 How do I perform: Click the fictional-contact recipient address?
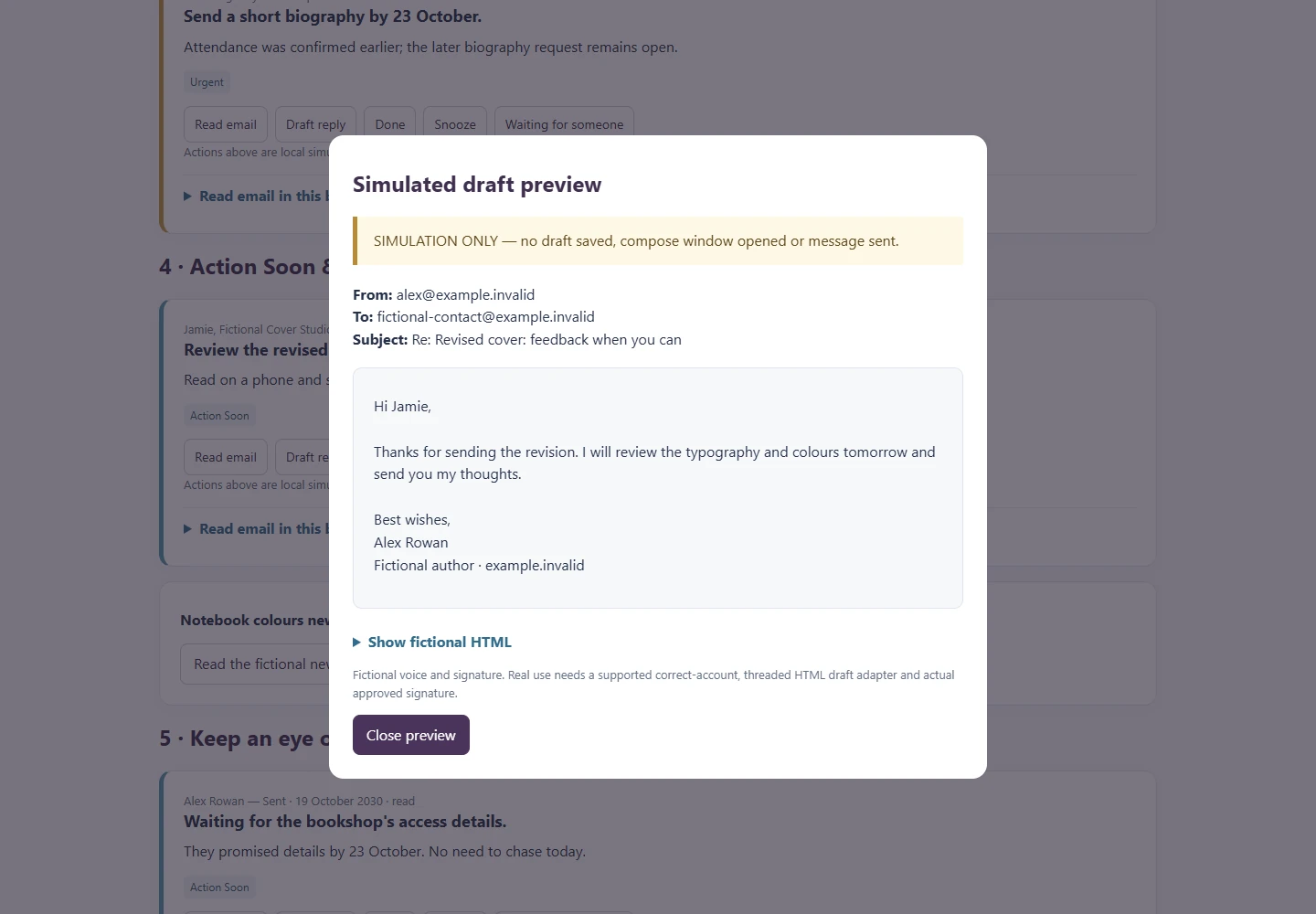click(x=486, y=317)
